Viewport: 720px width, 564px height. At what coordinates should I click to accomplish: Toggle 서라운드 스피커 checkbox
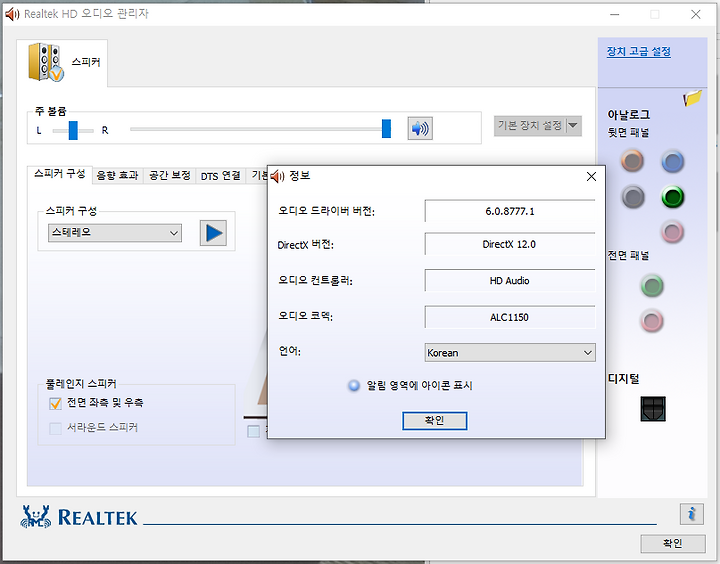55,428
